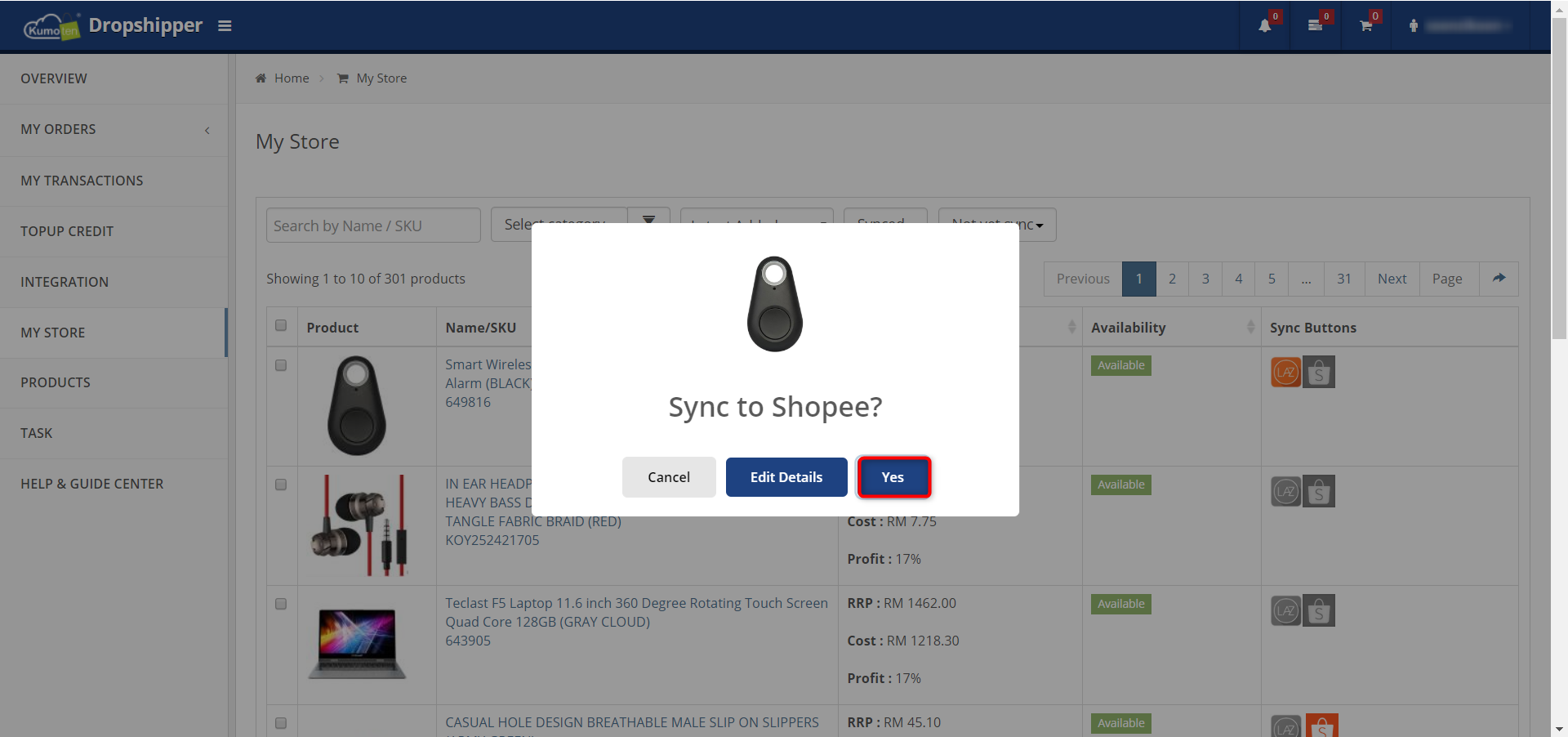This screenshot has width=1568, height=737.
Task: Open INTEGRATION in the sidebar
Action: coord(114,282)
